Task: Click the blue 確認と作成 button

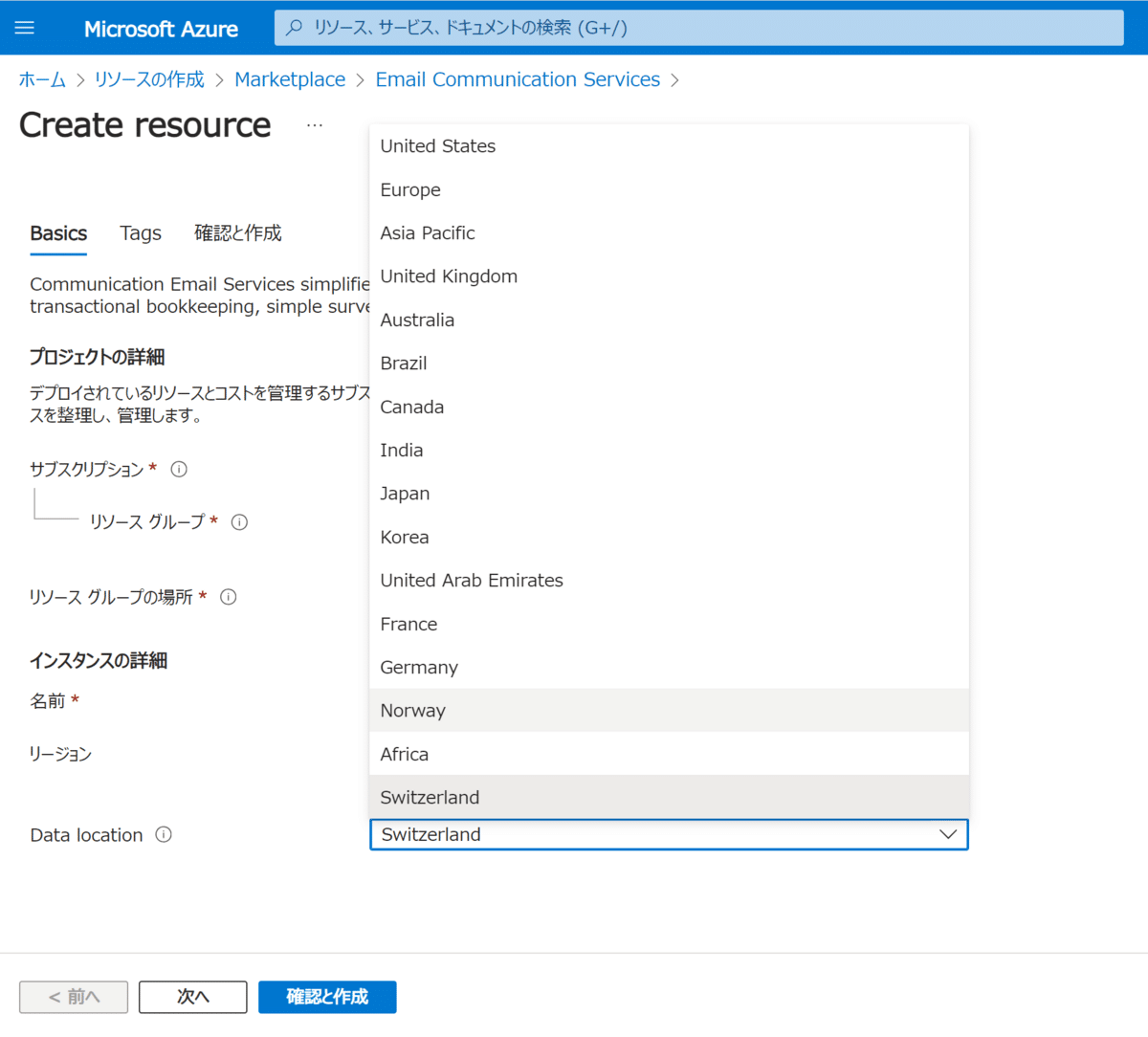Action: pyautogui.click(x=327, y=997)
